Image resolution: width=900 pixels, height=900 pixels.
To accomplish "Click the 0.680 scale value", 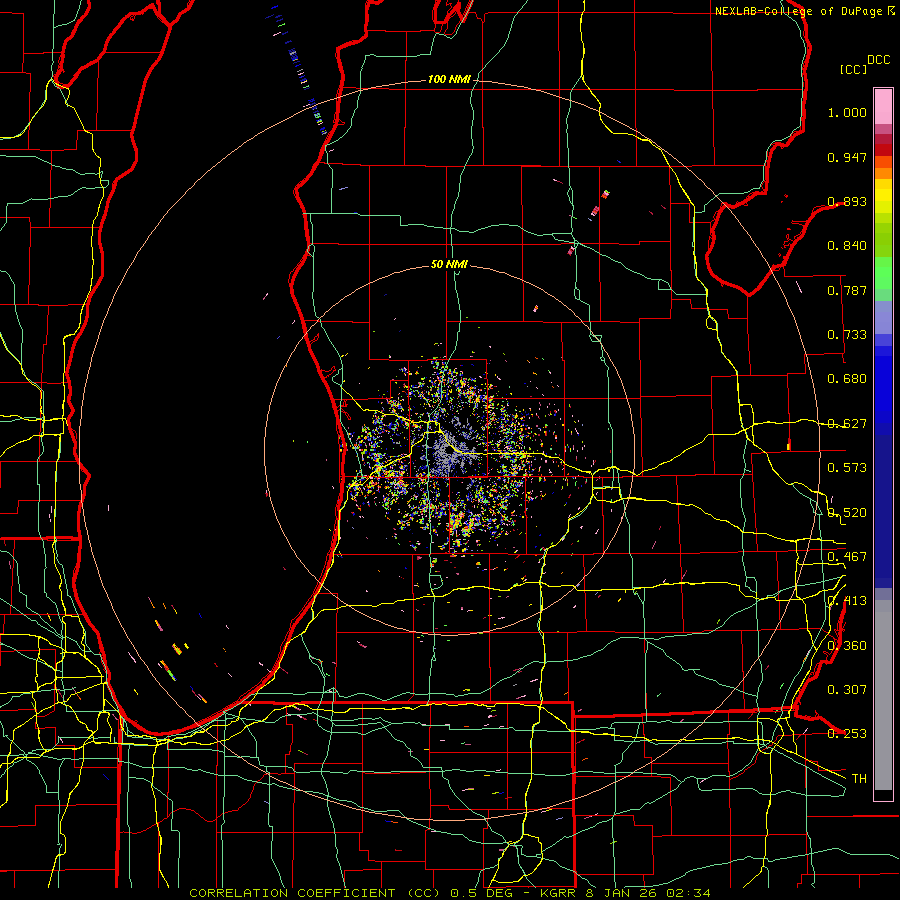I will (x=847, y=379).
